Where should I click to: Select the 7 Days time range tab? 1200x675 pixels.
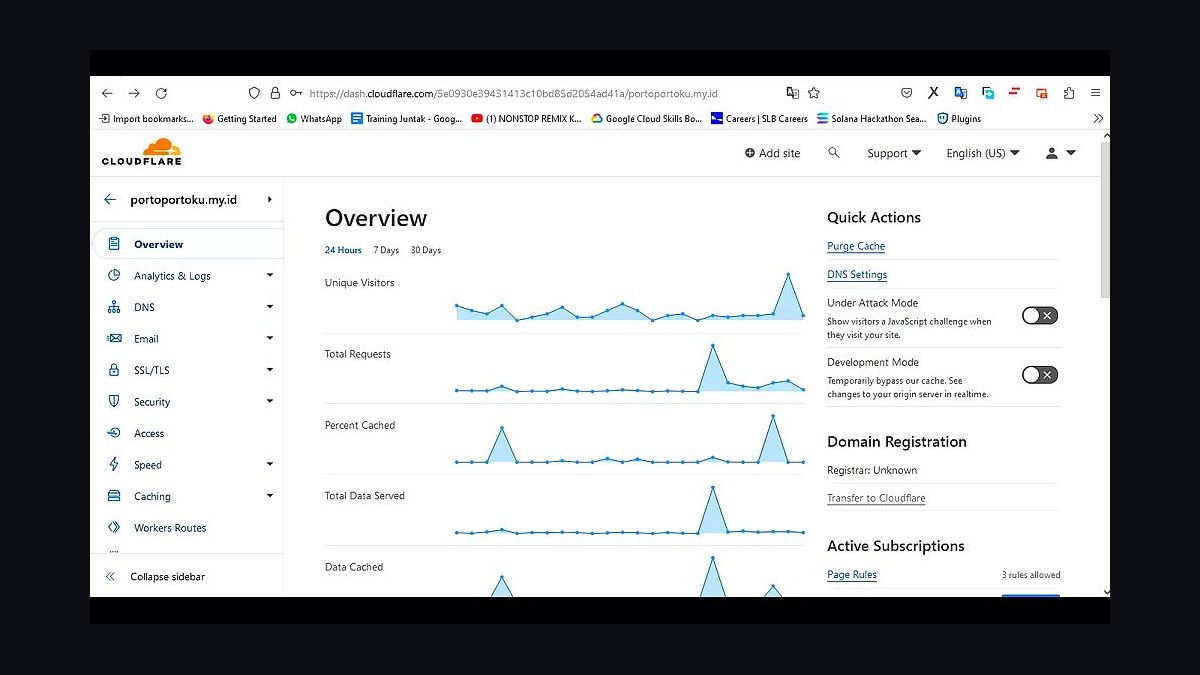point(386,250)
